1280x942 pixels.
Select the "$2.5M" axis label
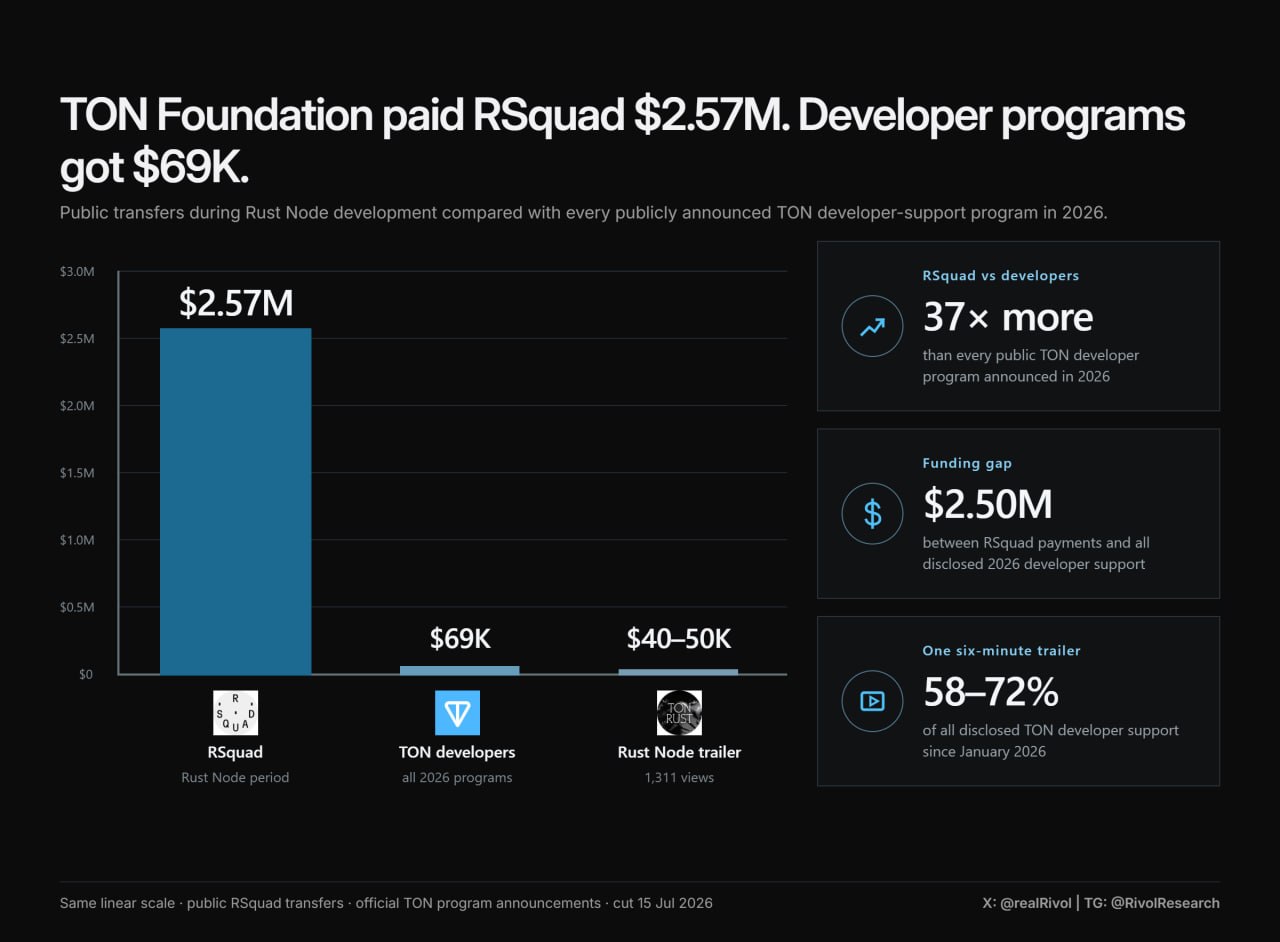tap(77, 339)
